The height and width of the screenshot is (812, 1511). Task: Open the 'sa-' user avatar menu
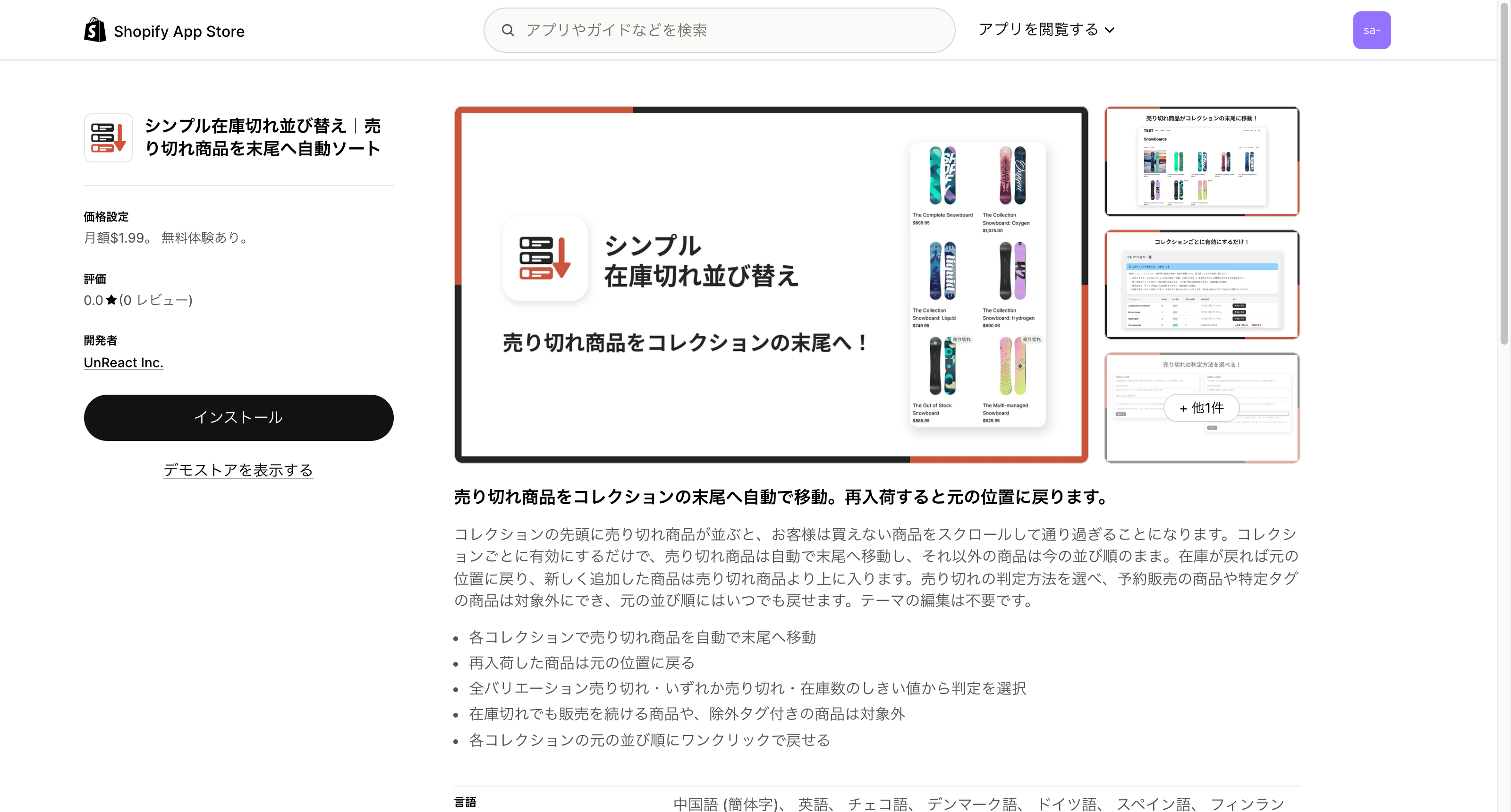pos(1371,31)
